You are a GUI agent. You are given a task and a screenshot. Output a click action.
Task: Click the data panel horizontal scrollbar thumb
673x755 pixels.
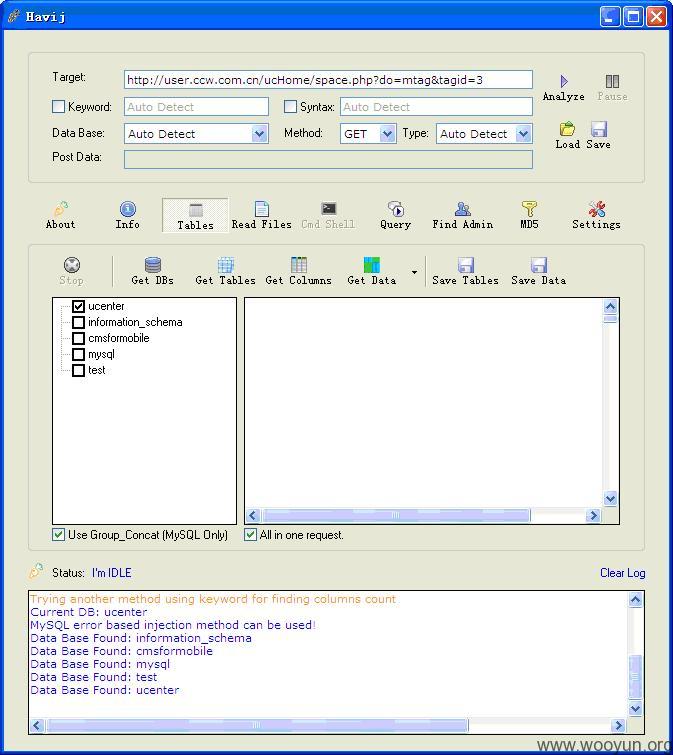pos(396,515)
